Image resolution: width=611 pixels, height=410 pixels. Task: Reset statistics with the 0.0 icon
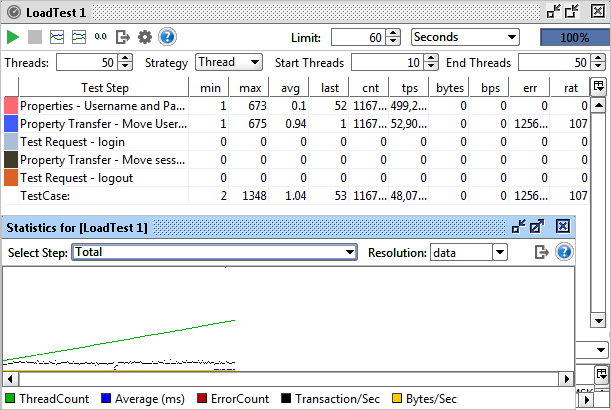[x=101, y=37]
